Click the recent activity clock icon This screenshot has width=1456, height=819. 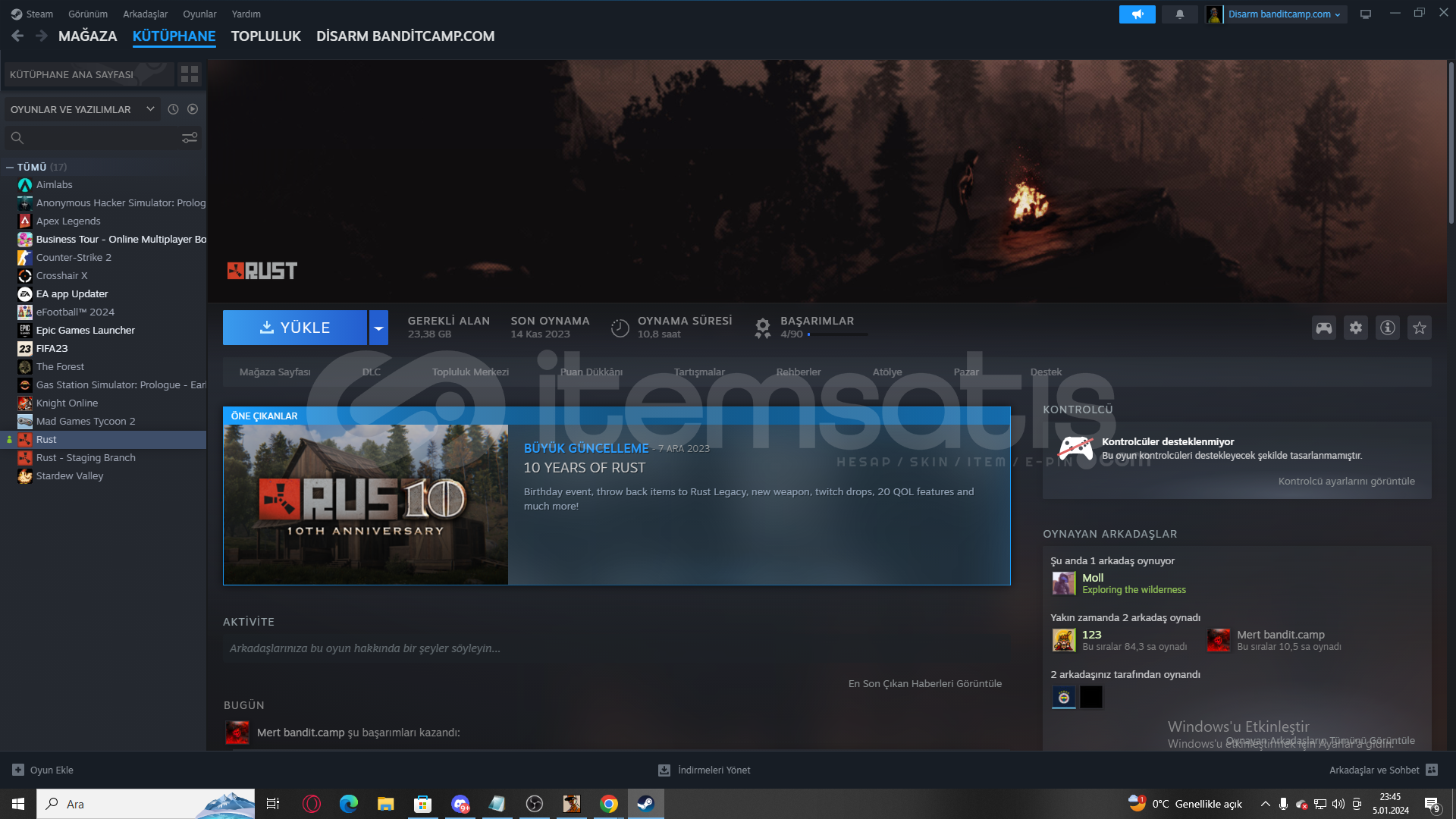tap(173, 109)
